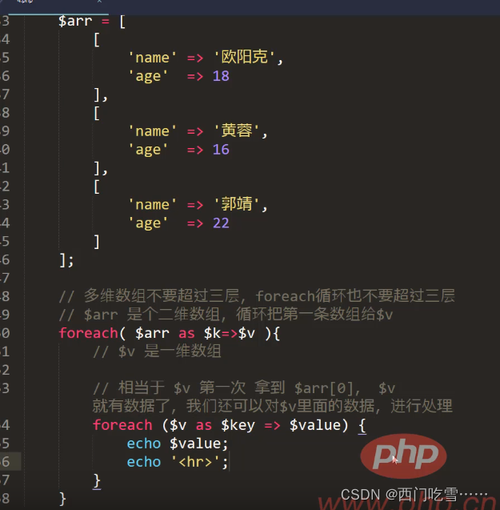The height and width of the screenshot is (510, 500).
Task: Click $arr inside the outer foreach parentheses
Action: [x=152, y=333]
